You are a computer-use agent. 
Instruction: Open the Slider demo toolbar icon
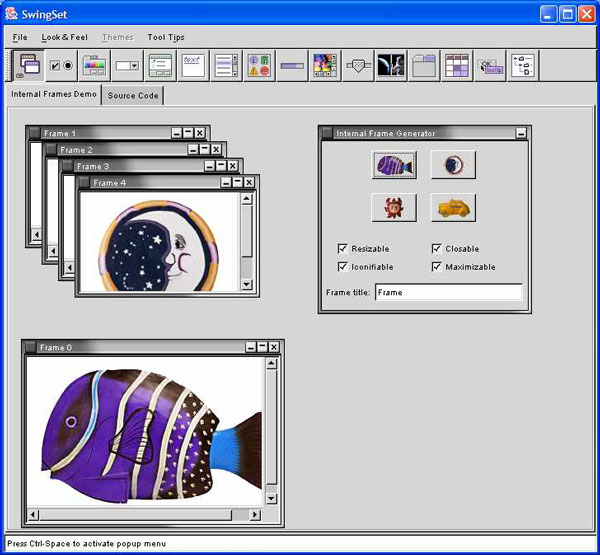tap(358, 65)
